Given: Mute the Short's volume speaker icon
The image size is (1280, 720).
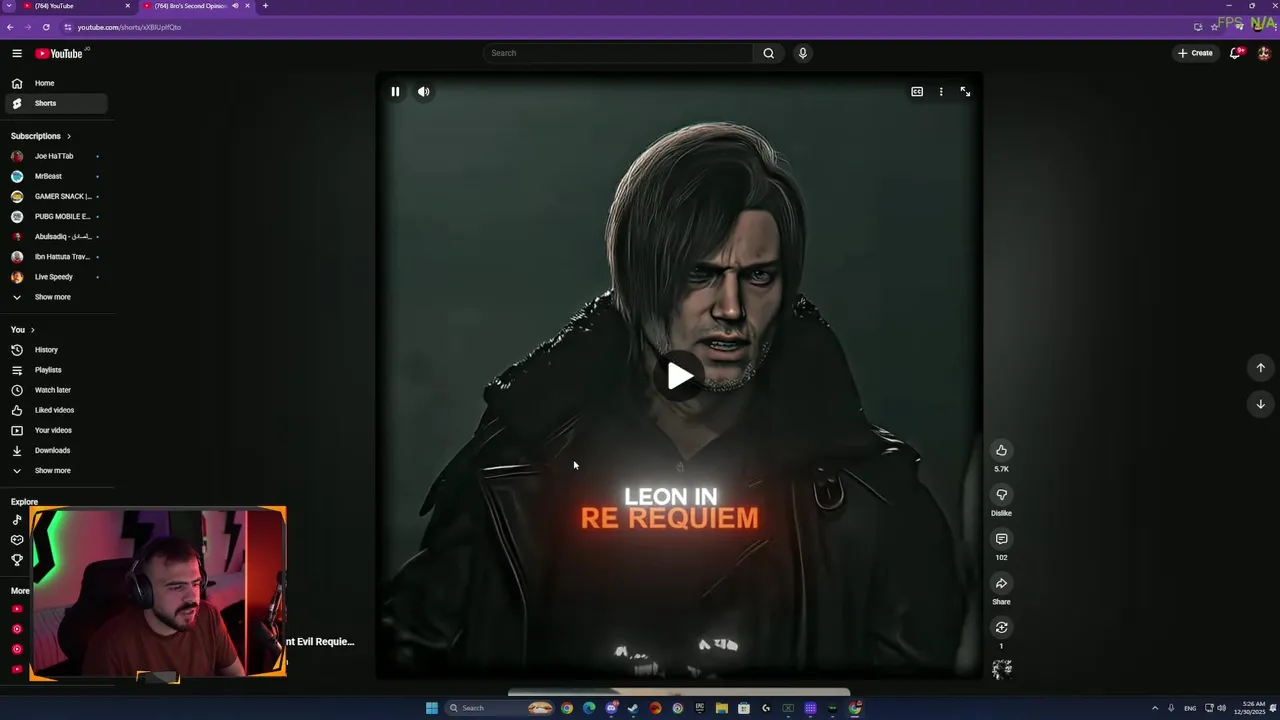Looking at the screenshot, I should coord(424,92).
